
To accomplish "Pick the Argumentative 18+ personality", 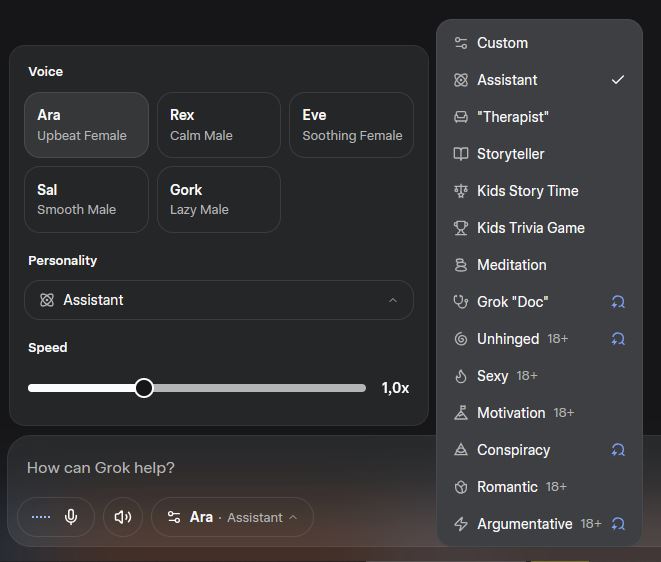I will pos(540,524).
